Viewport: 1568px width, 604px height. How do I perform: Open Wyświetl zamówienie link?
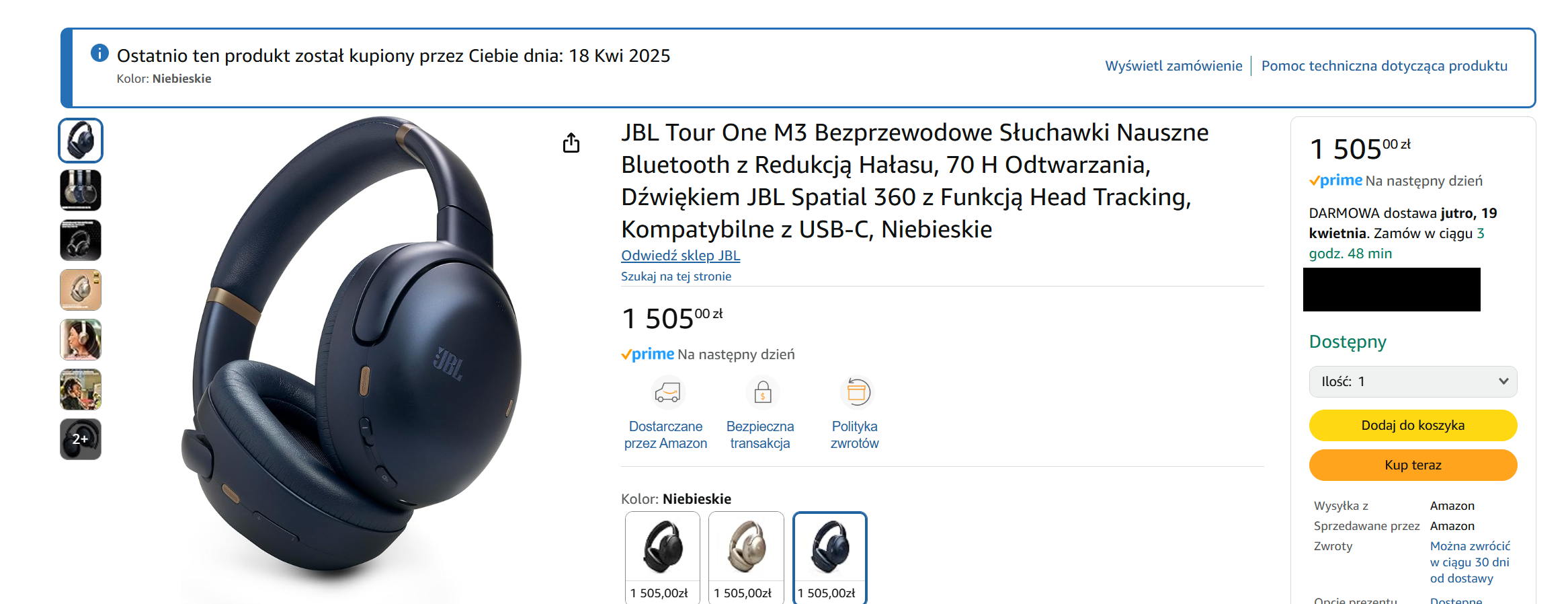1173,66
